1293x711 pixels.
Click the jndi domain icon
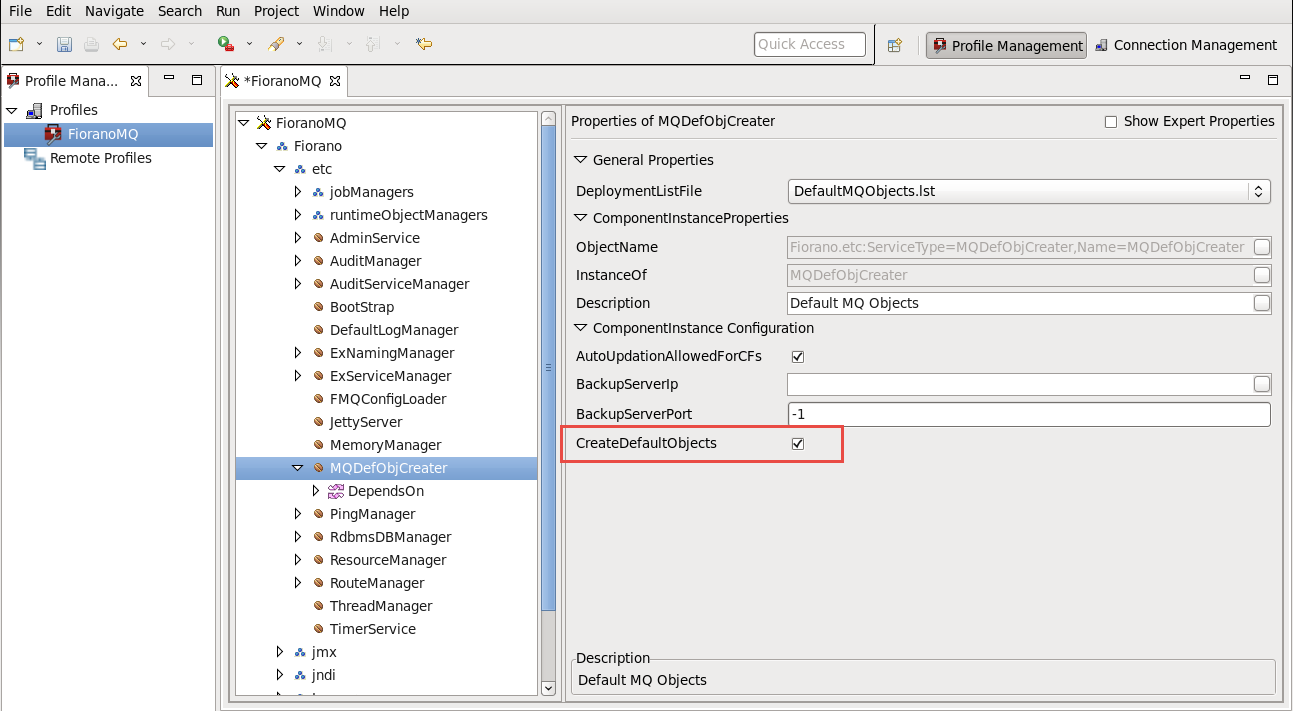tap(300, 675)
